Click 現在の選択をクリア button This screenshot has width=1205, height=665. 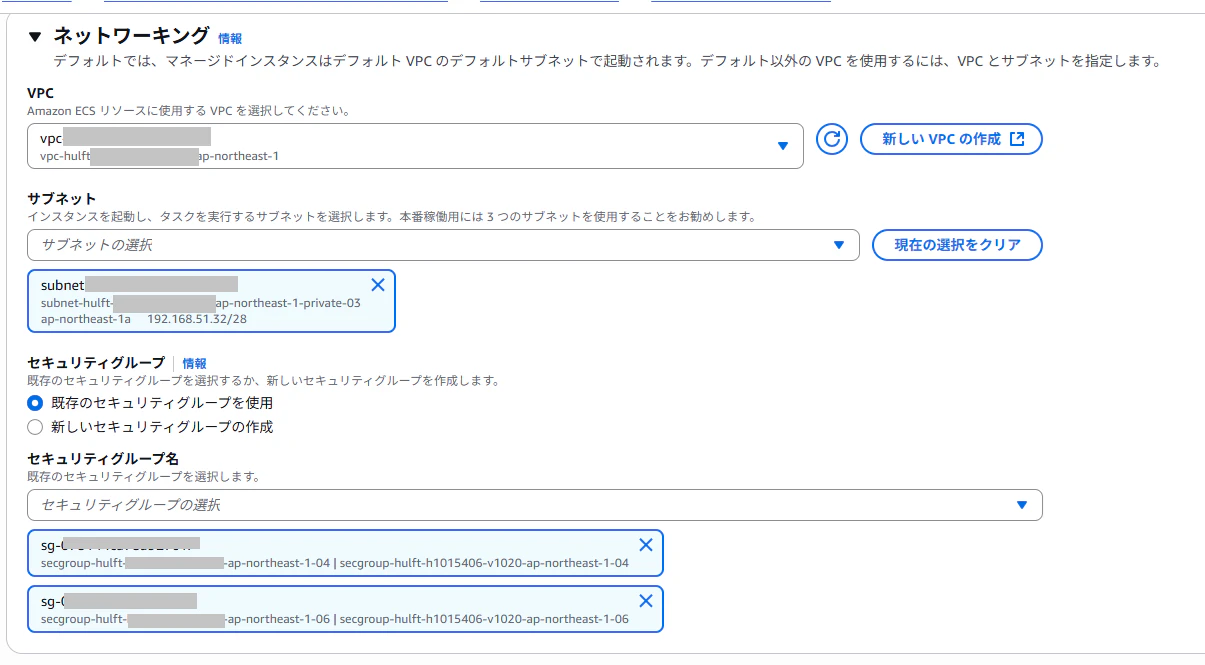(957, 245)
